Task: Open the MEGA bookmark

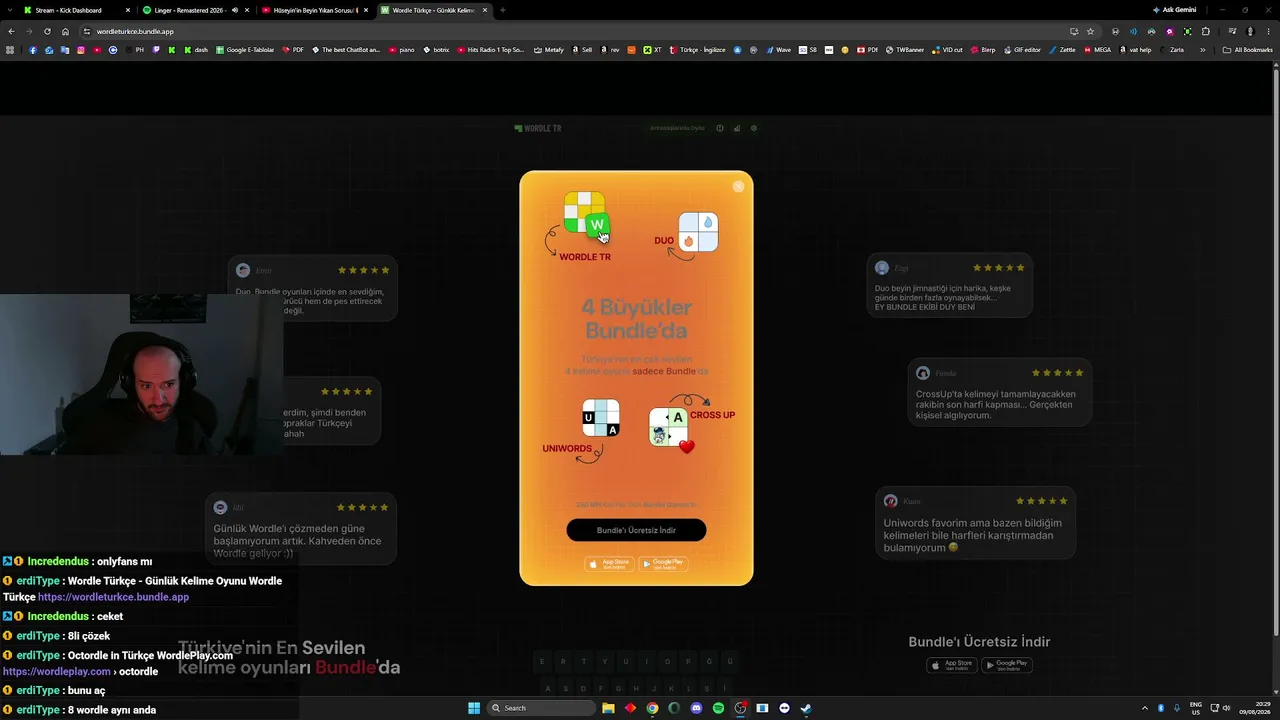Action: pos(1097,49)
